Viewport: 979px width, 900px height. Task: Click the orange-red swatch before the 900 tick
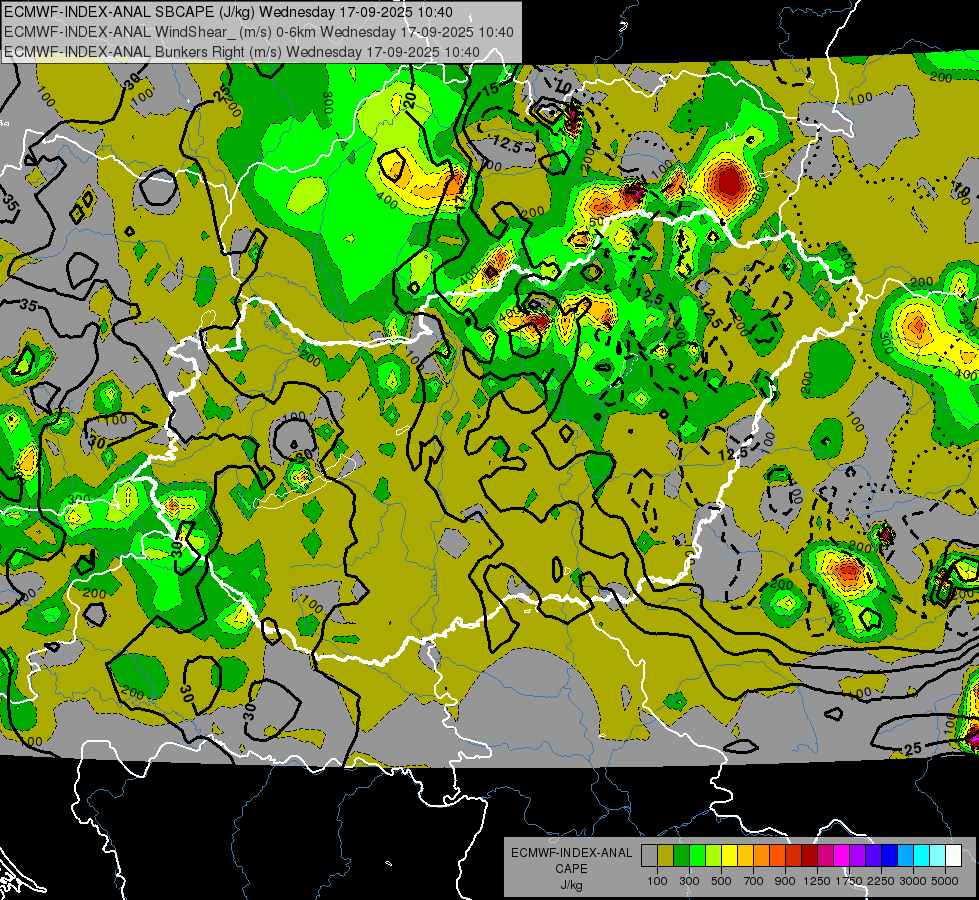pyautogui.click(x=777, y=856)
